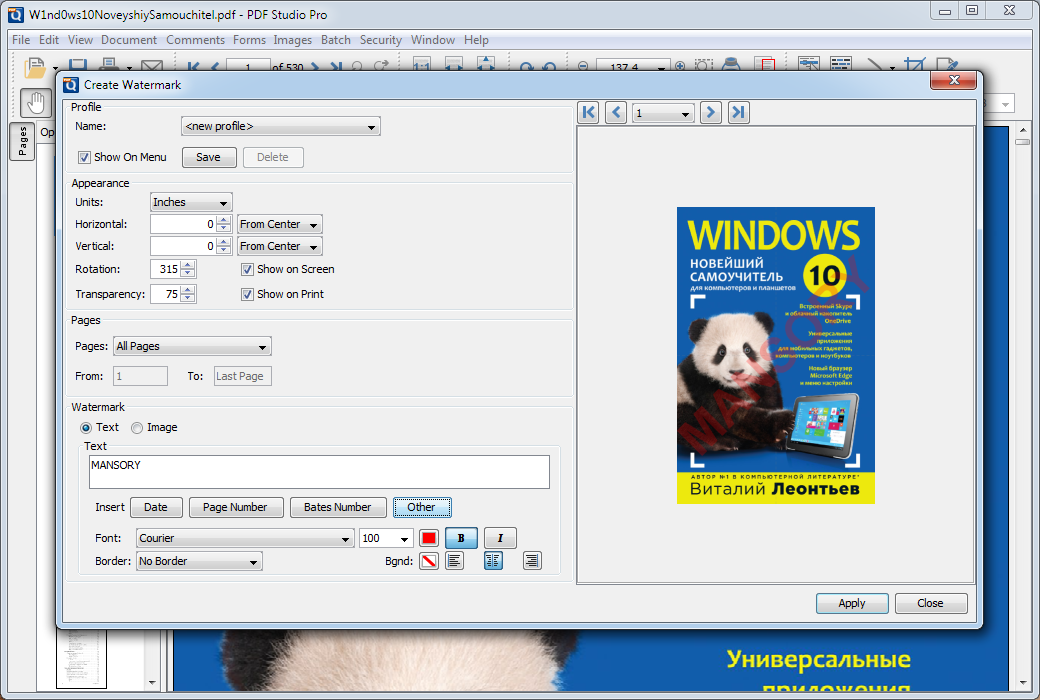The image size is (1040, 700).
Task: Open the File menu
Action: [x=21, y=40]
